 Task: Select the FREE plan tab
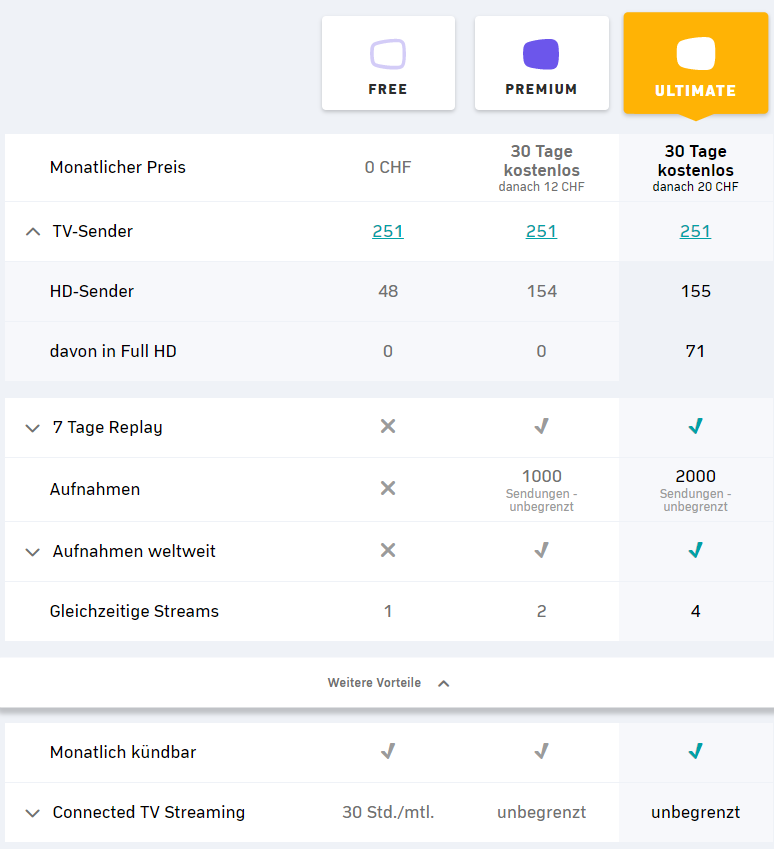(388, 63)
